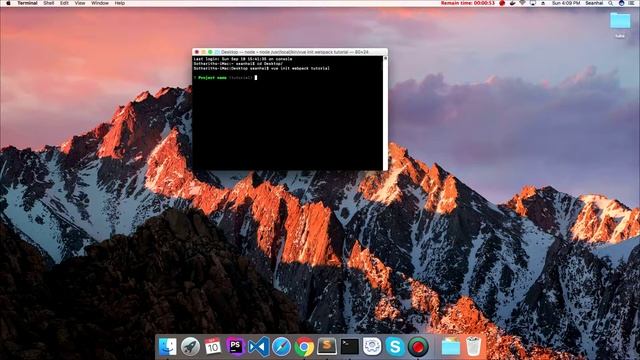Click the red recording status icon in menu bar
The width and height of the screenshot is (640, 360).
coord(502,3)
